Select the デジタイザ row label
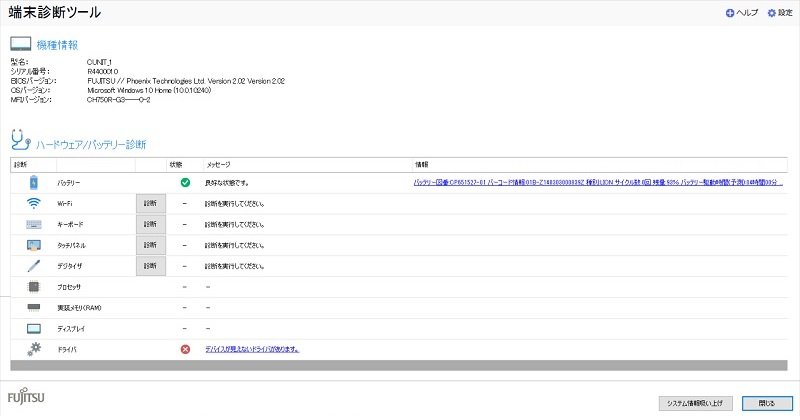Screen dimensions: 800x420 69,266
